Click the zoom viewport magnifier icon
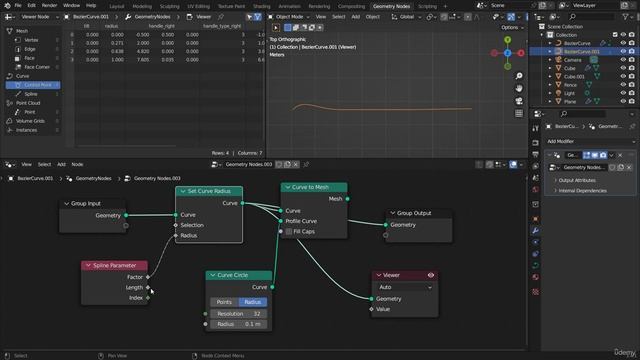The image size is (640, 360). click(x=519, y=76)
